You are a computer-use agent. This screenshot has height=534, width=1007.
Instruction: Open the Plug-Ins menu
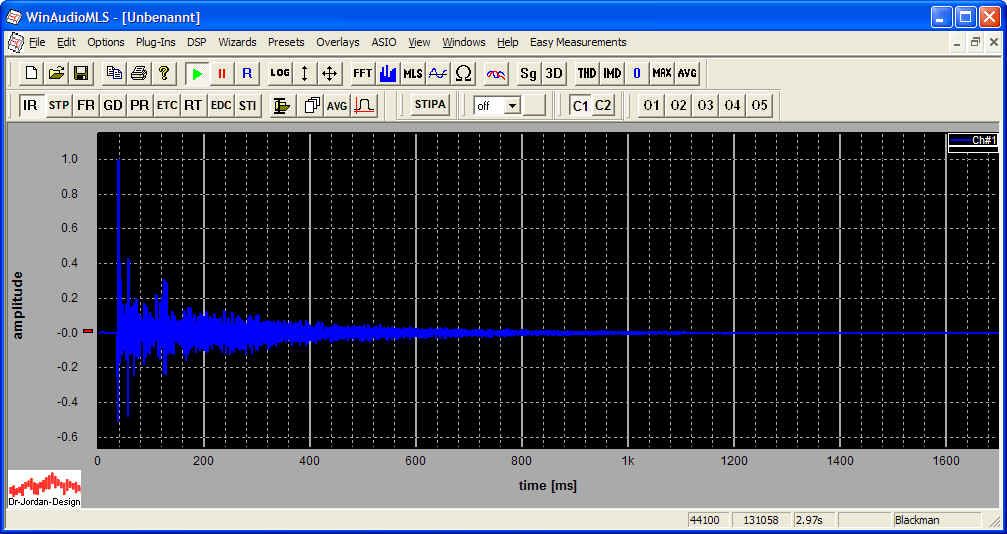(155, 42)
